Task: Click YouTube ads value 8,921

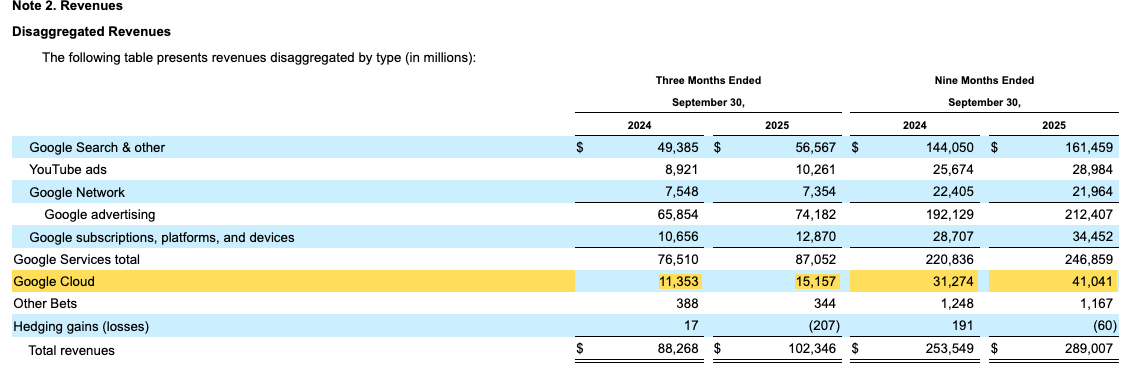Action: pos(681,170)
